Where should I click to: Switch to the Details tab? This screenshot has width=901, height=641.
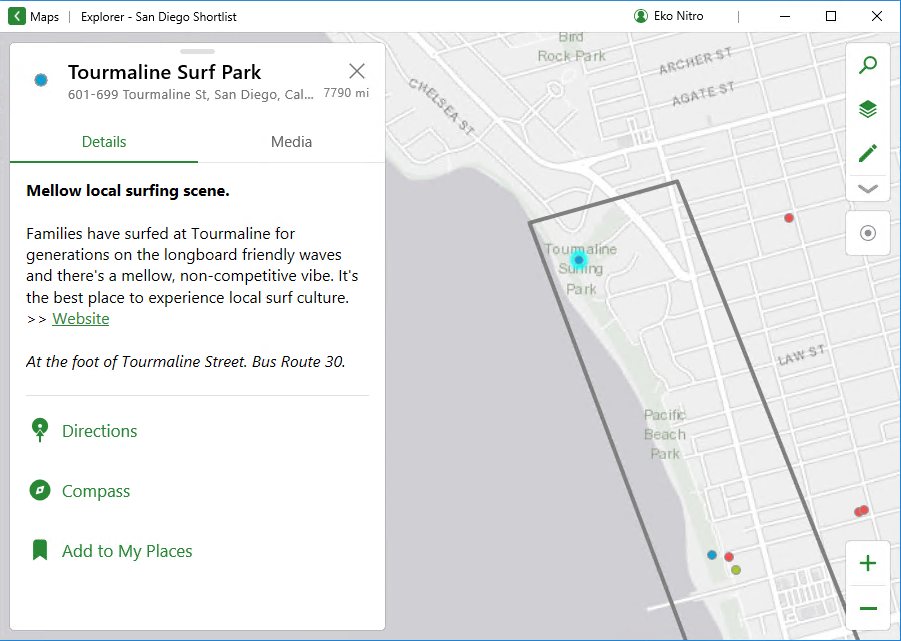pyautogui.click(x=104, y=142)
